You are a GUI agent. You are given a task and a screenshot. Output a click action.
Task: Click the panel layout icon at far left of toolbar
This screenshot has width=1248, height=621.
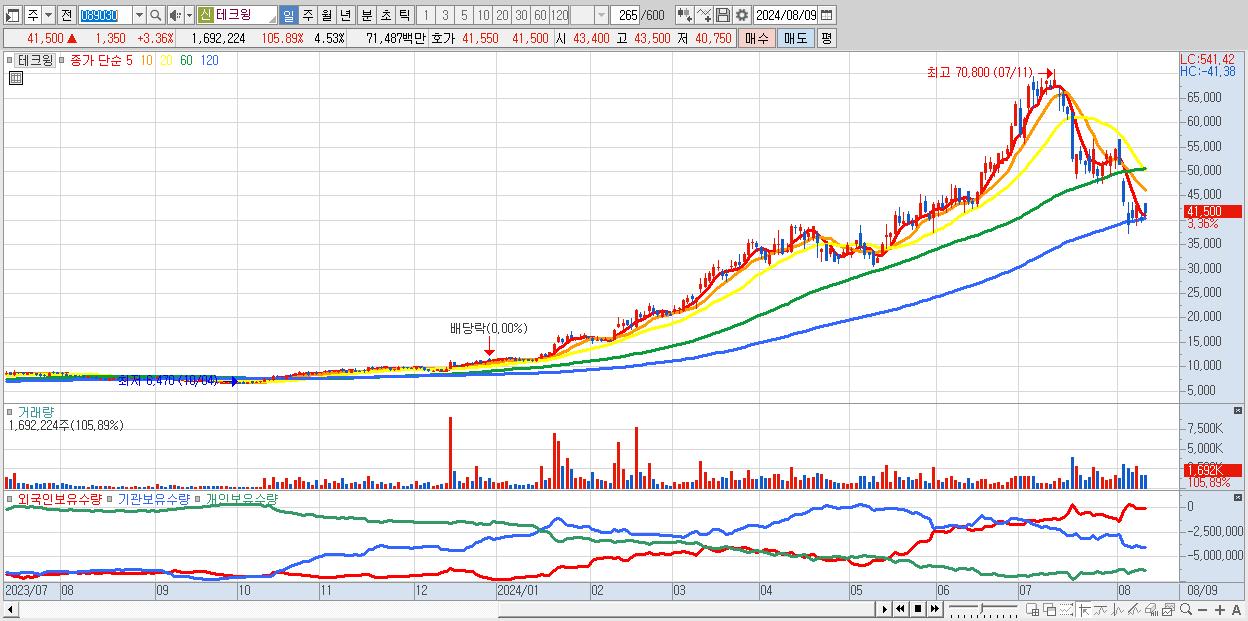pos(12,15)
